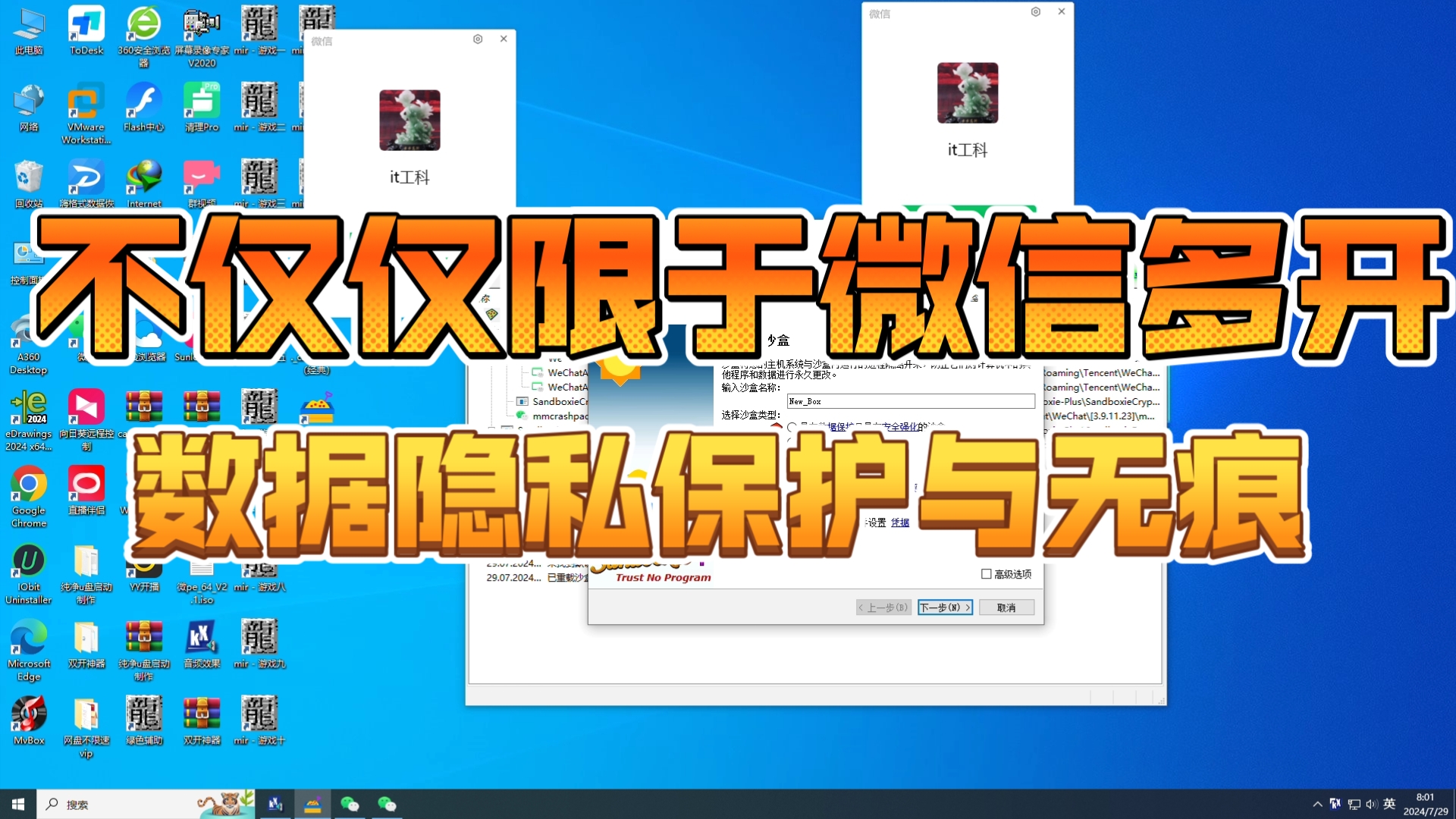Click the 英 language indicator in the taskbar
1456x819 pixels.
click(1389, 803)
